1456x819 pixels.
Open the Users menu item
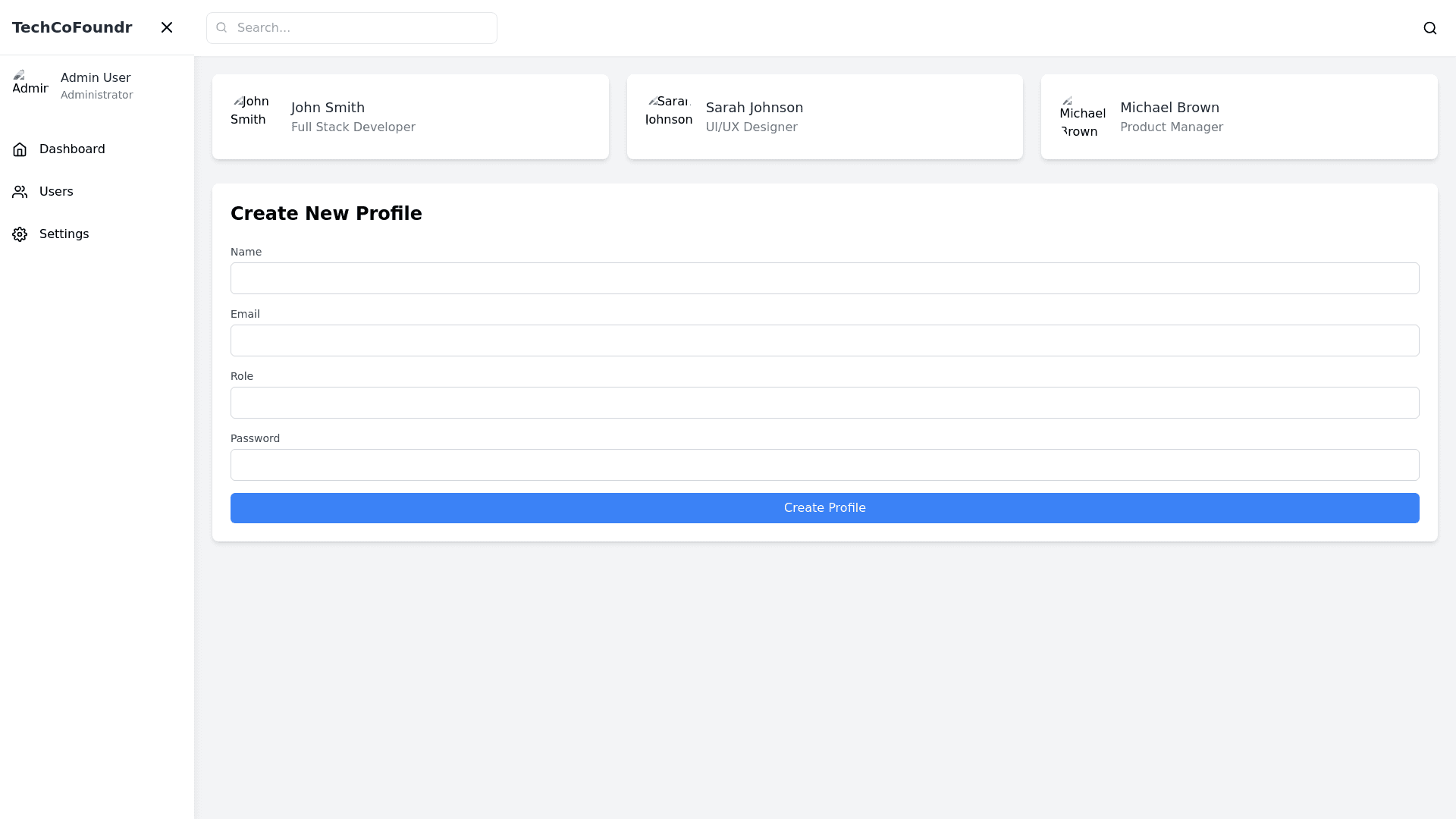pos(56,192)
